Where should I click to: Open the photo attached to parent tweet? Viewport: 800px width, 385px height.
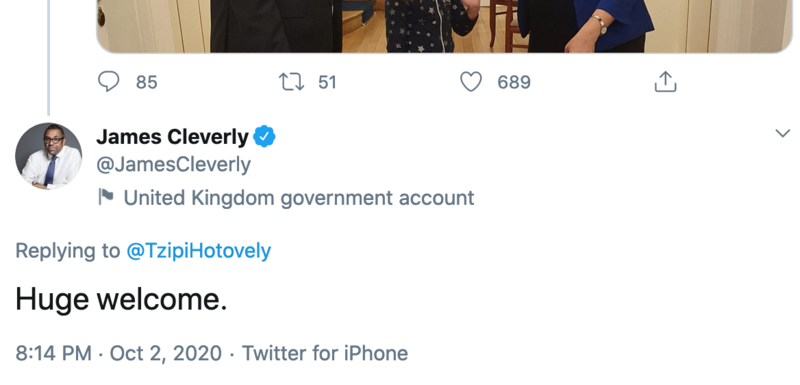tap(445, 26)
